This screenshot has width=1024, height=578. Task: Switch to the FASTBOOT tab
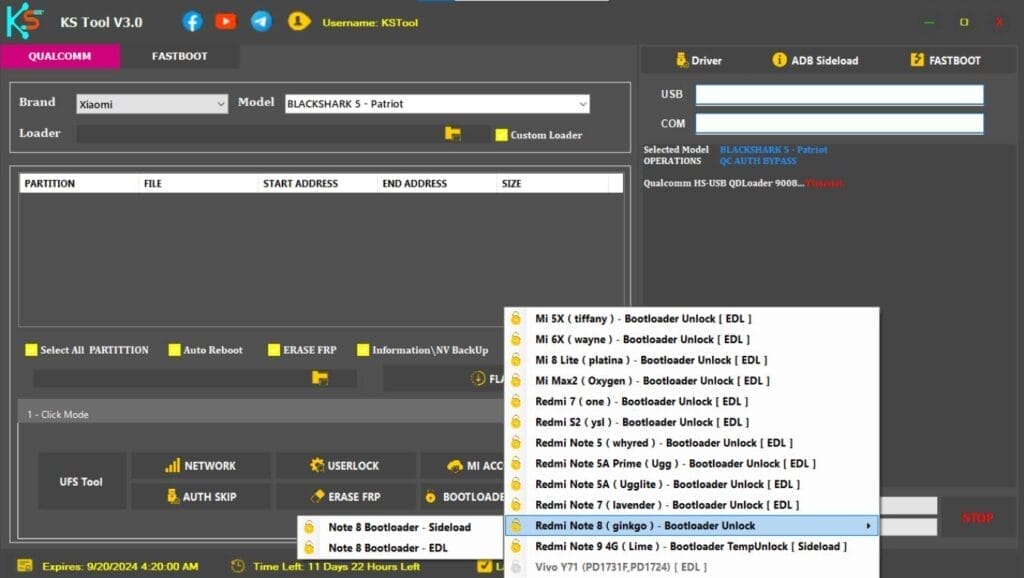point(179,57)
